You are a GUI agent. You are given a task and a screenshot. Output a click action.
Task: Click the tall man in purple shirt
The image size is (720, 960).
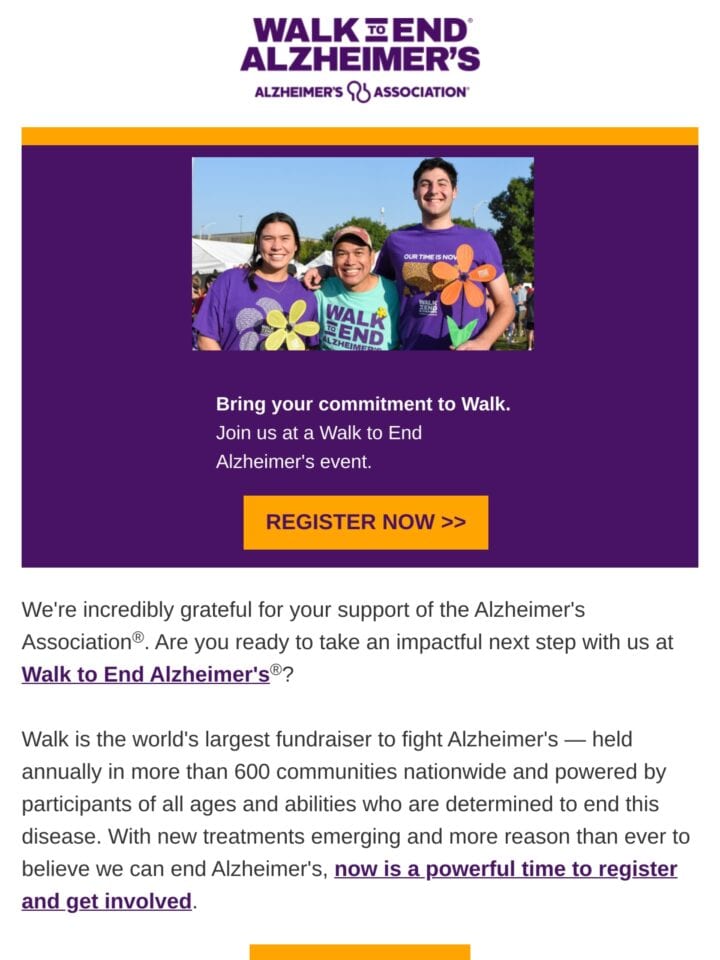click(442, 257)
